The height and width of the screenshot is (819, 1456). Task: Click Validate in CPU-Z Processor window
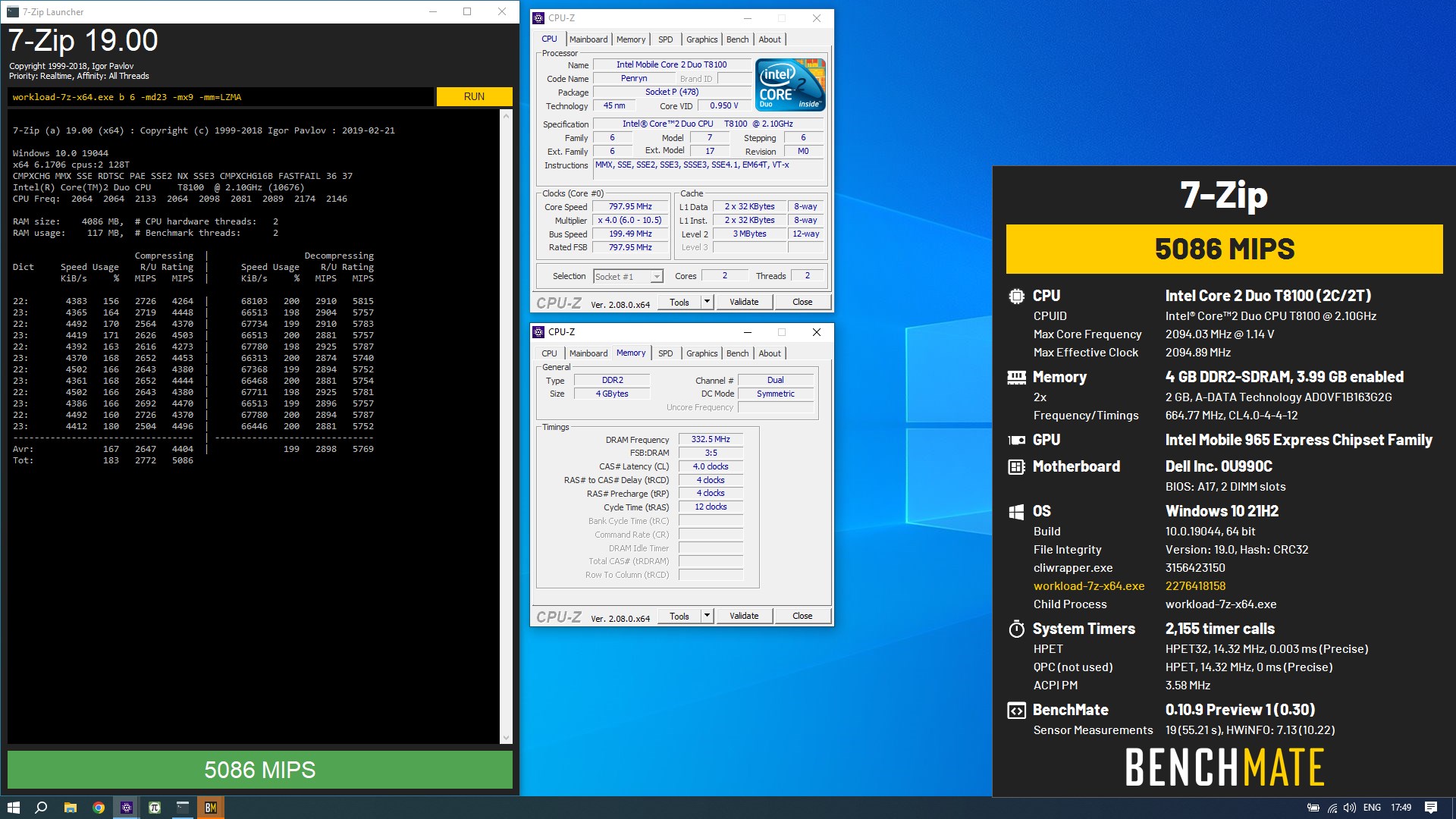click(744, 302)
